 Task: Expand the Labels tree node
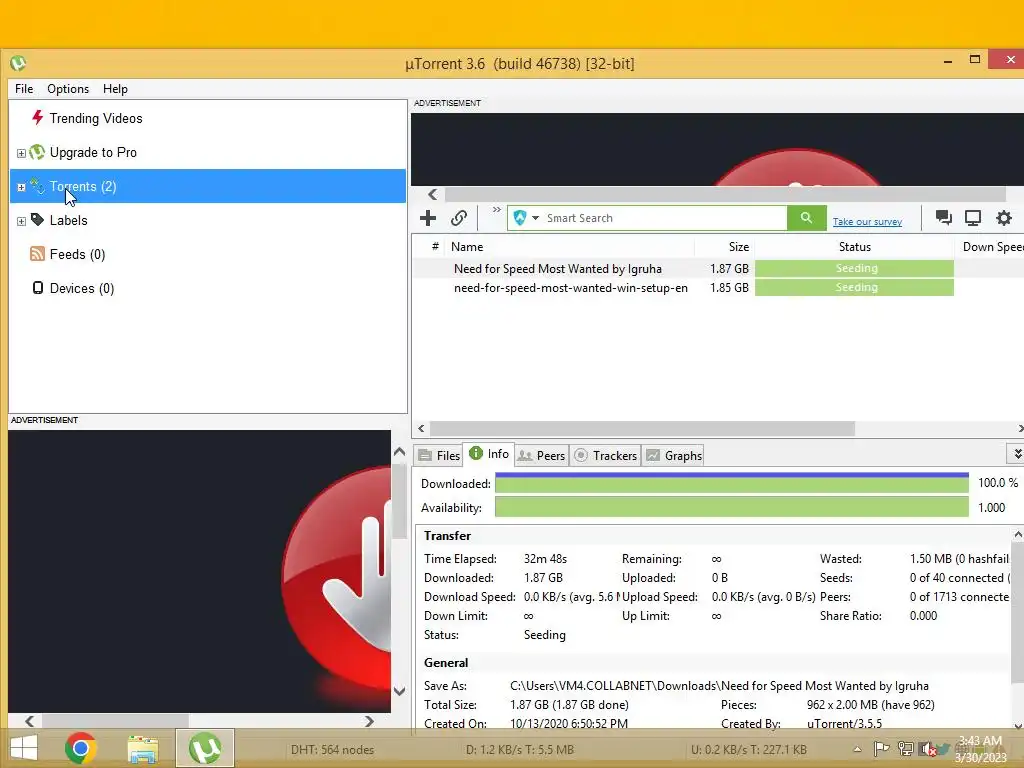pos(21,221)
